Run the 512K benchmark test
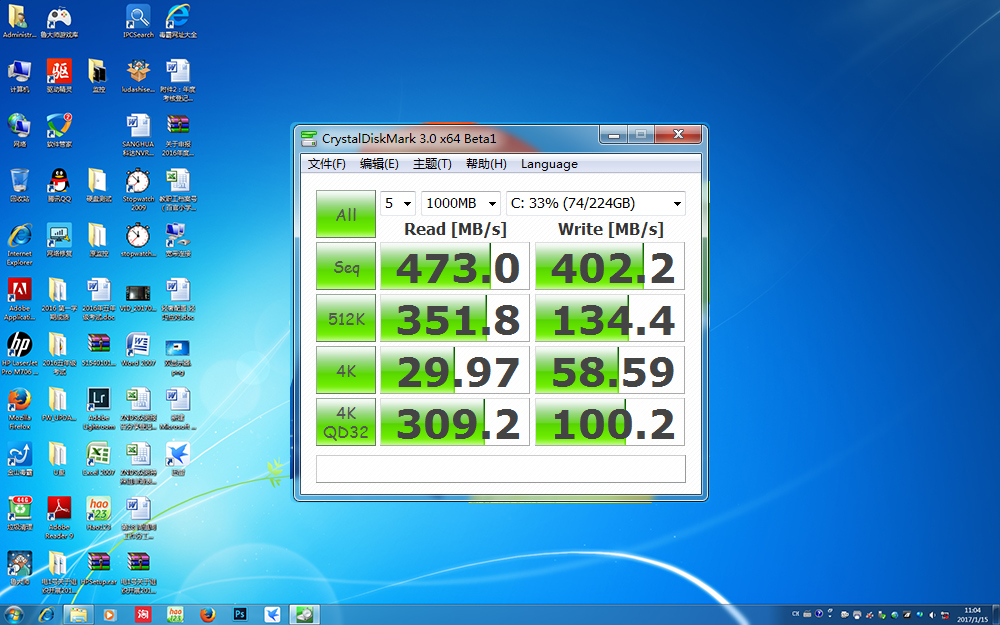The width and height of the screenshot is (1000, 625). pyautogui.click(x=346, y=318)
